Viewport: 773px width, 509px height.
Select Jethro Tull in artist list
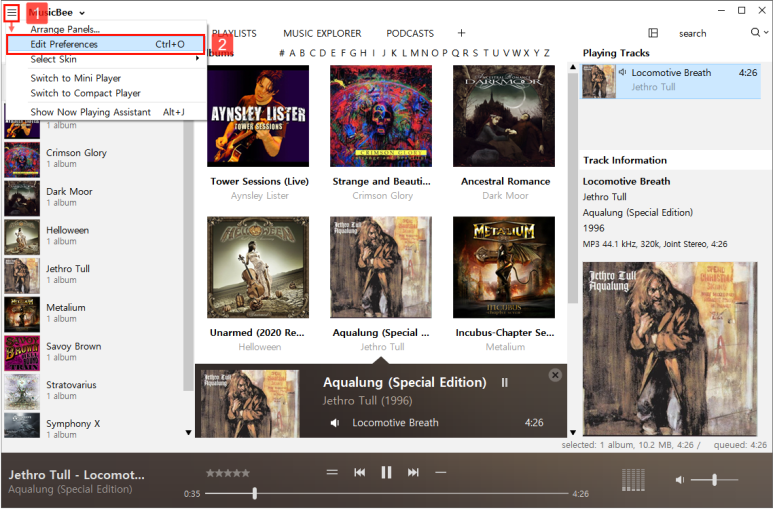pyautogui.click(x=94, y=275)
